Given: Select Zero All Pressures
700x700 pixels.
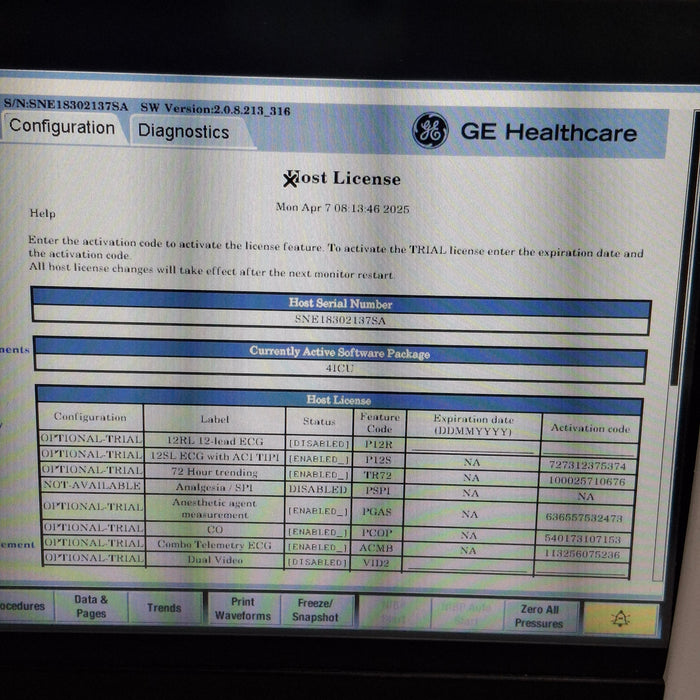Looking at the screenshot, I should coord(539,616).
